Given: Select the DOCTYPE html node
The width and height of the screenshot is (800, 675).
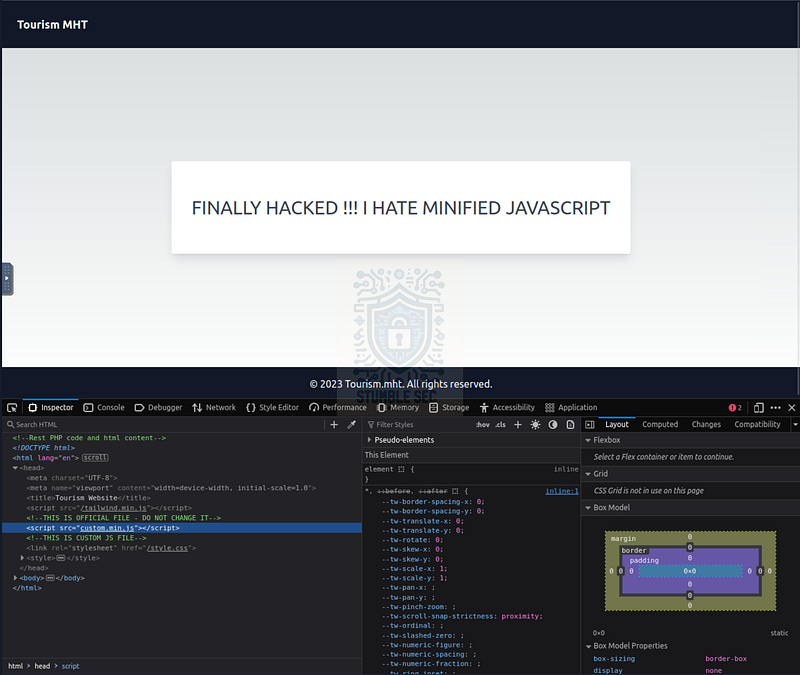Looking at the screenshot, I should coord(44,448).
